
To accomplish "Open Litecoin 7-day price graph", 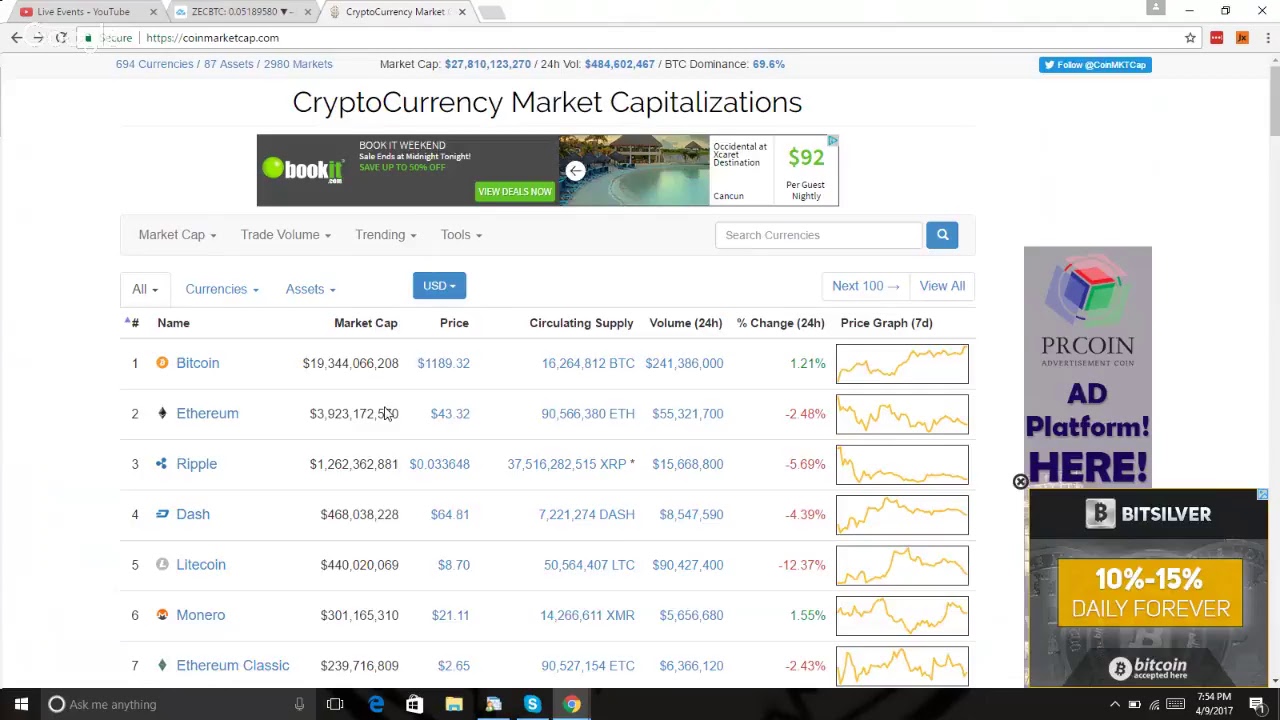I will 902,565.
